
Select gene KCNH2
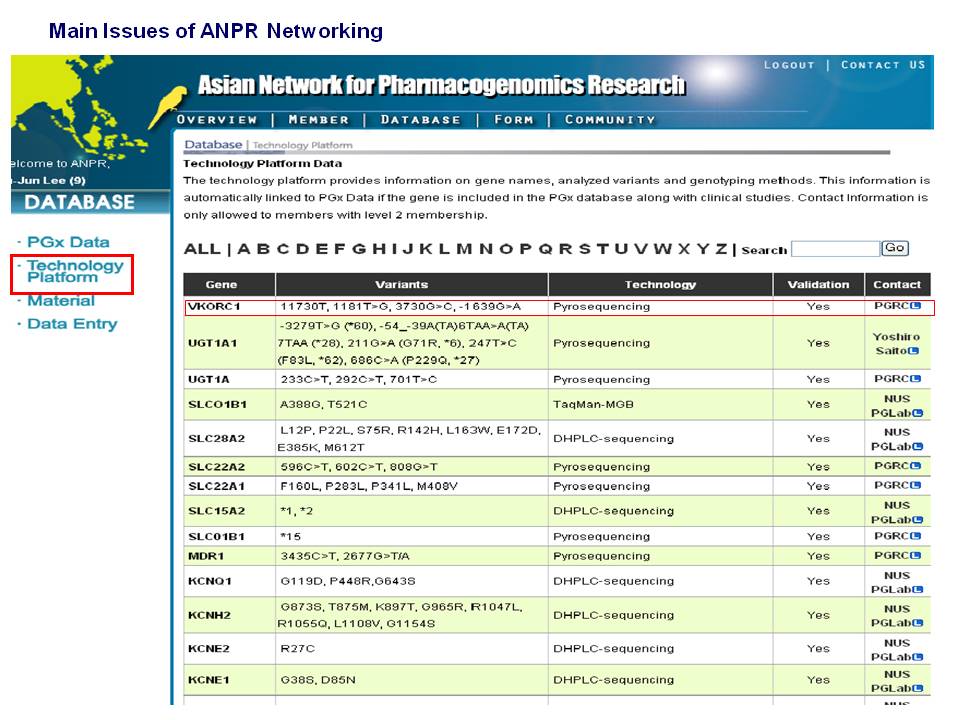(x=209, y=615)
